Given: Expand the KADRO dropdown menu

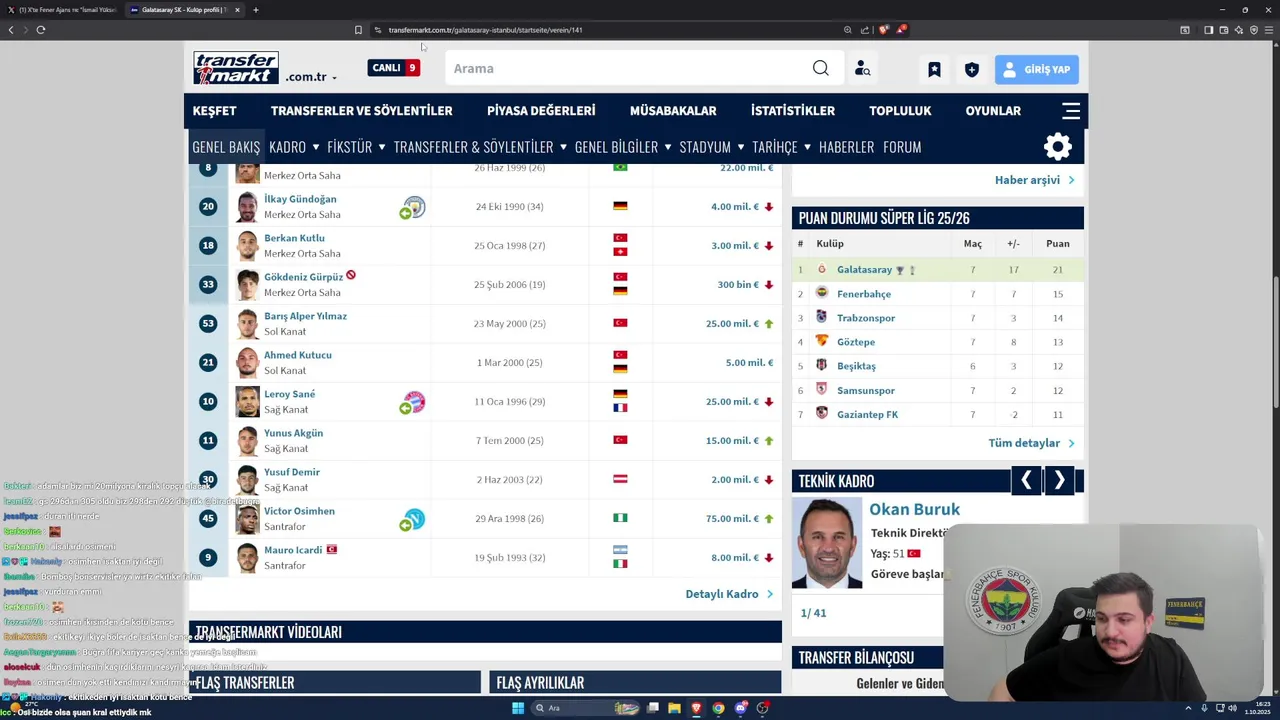Looking at the screenshot, I should click(315, 147).
